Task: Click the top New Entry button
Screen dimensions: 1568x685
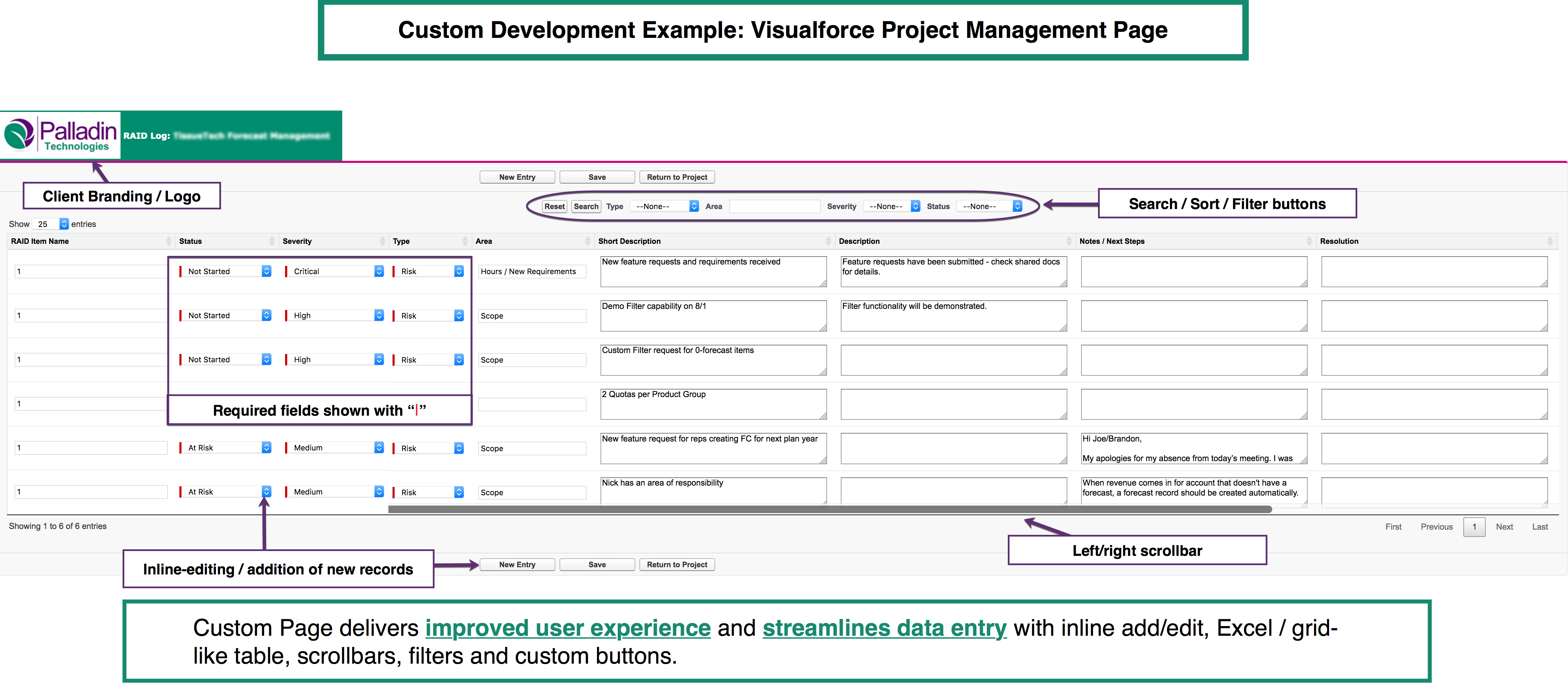Action: coord(517,177)
